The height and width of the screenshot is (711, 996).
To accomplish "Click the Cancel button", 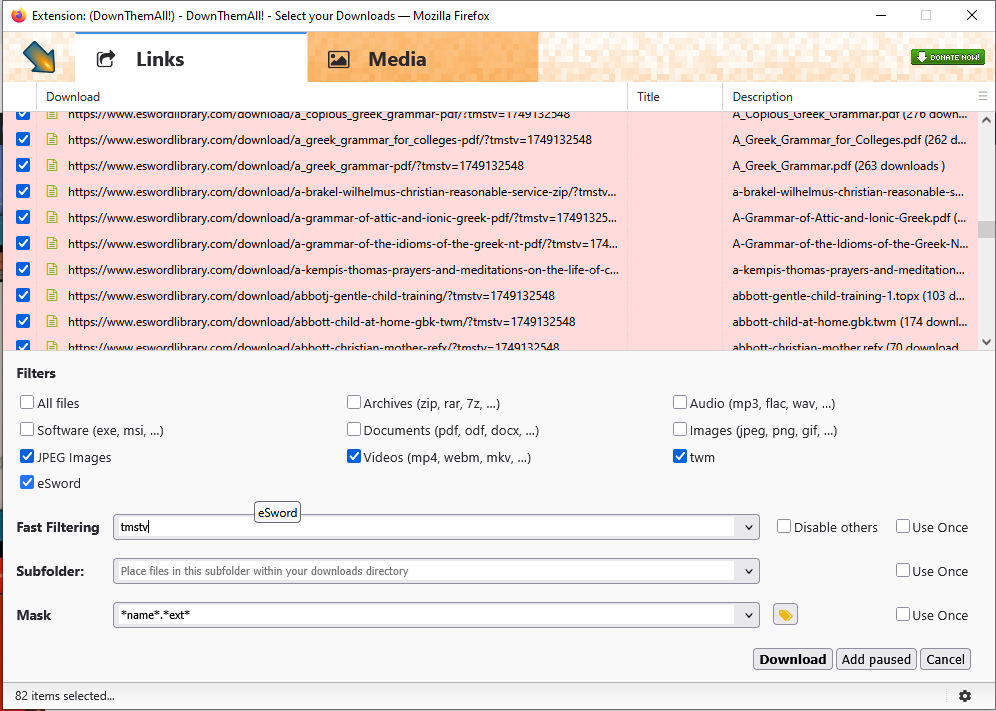I will tap(945, 660).
